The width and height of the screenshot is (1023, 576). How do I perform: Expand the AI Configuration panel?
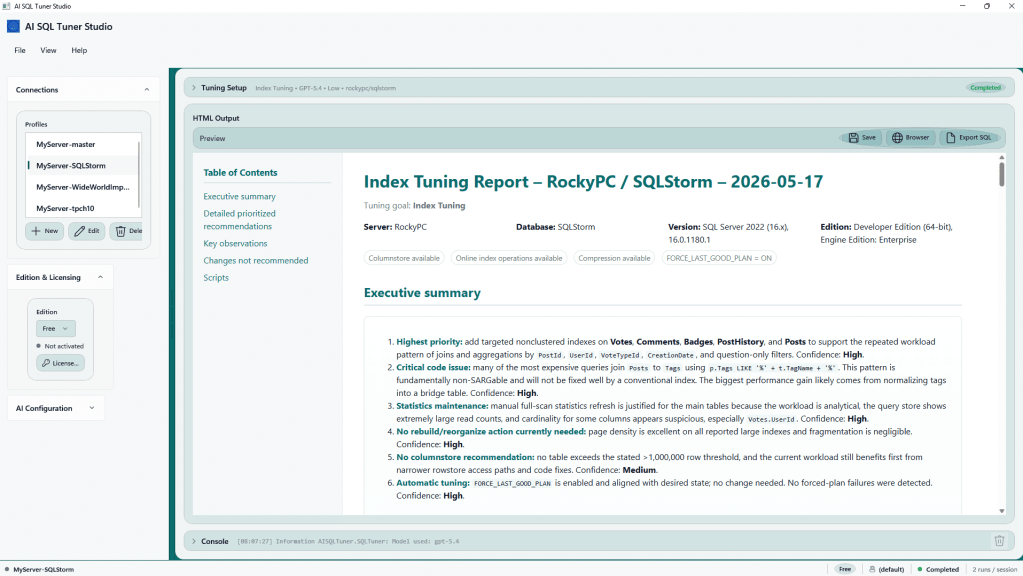(92, 408)
